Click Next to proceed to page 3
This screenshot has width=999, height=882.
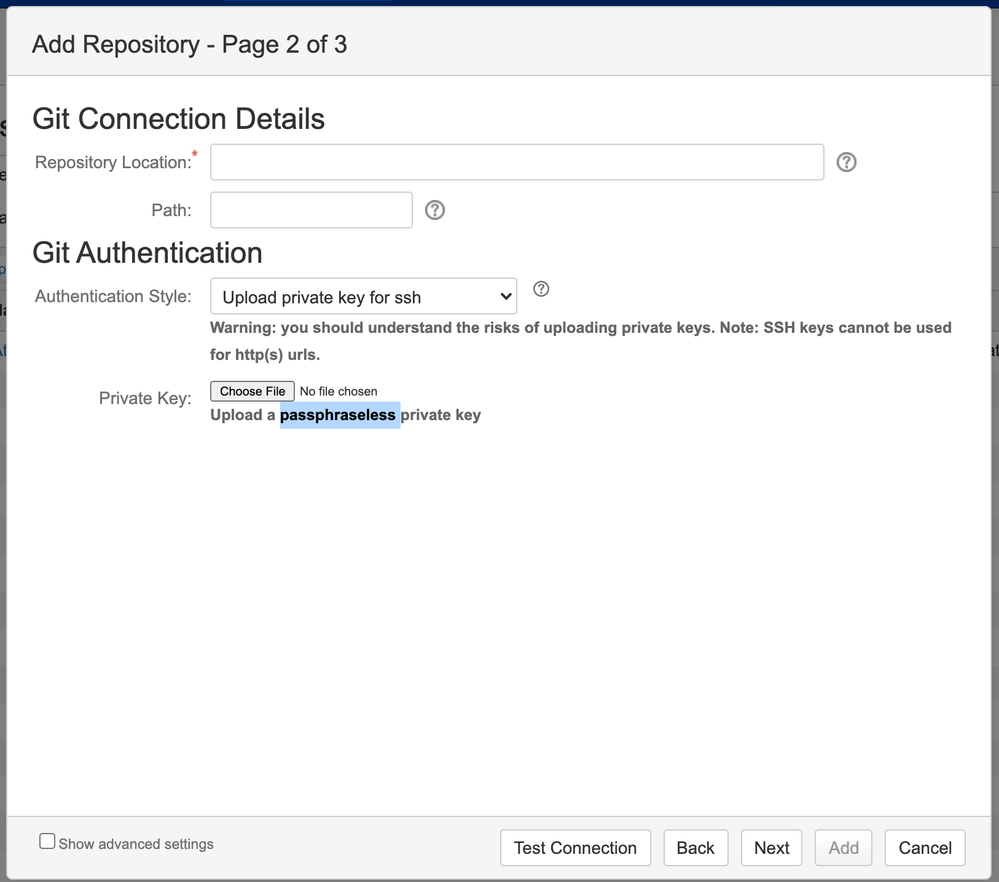[x=772, y=848]
